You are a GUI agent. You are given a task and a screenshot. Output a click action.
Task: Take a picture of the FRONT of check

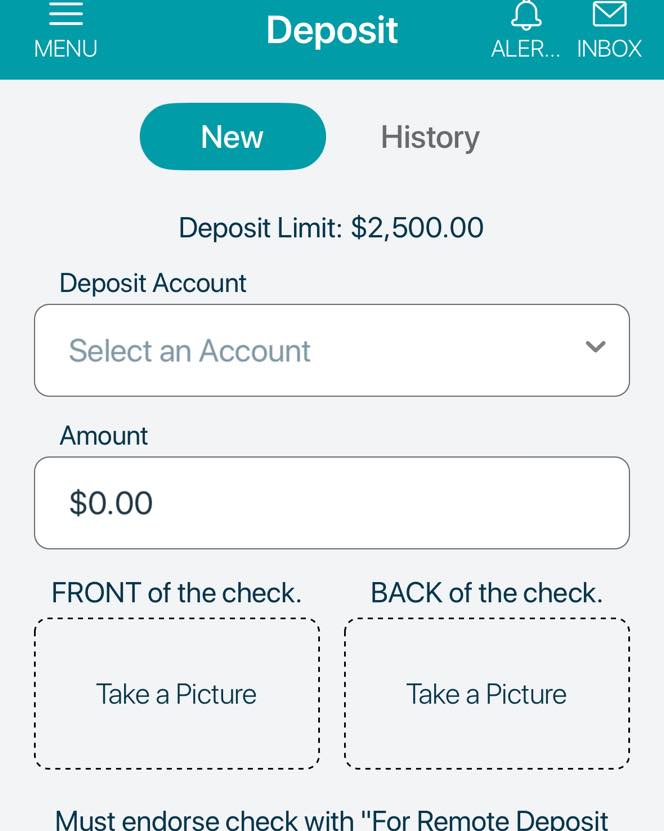point(176,693)
